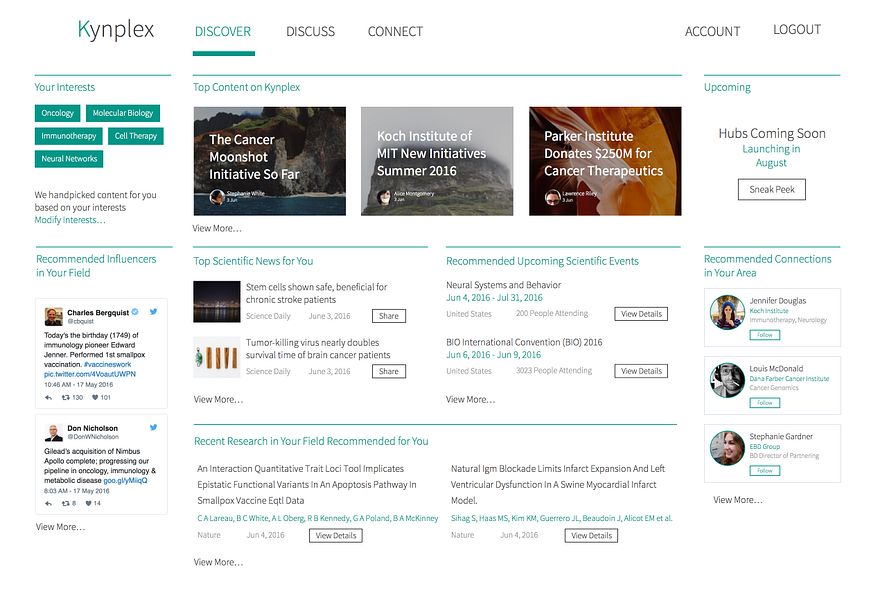Select the Cell Therapy interest tag
Screen dimensions: 887x600
click(x=135, y=136)
